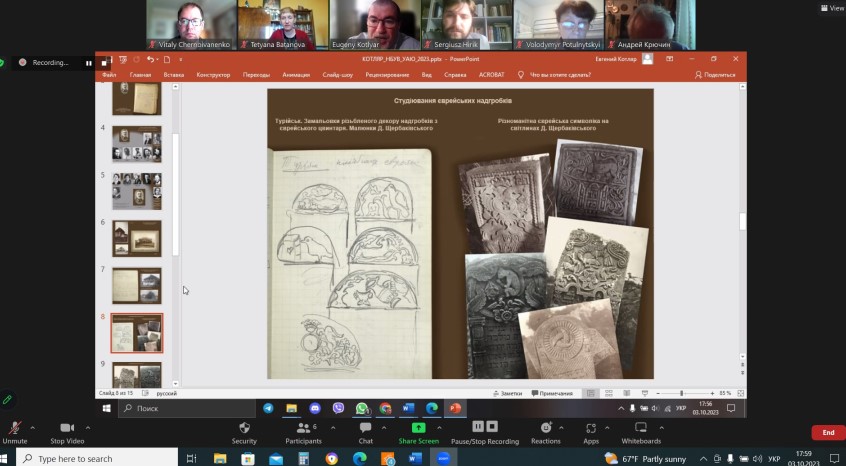Select slide 6 thumbnail

tap(136, 238)
